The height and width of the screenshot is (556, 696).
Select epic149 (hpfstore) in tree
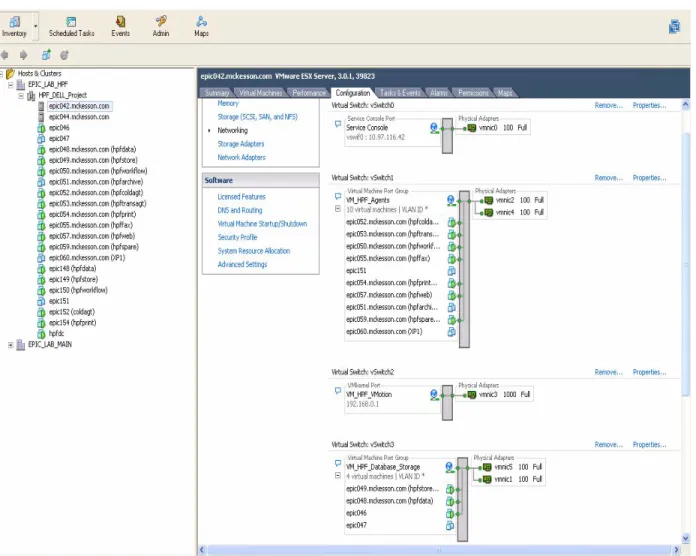tap(73, 280)
